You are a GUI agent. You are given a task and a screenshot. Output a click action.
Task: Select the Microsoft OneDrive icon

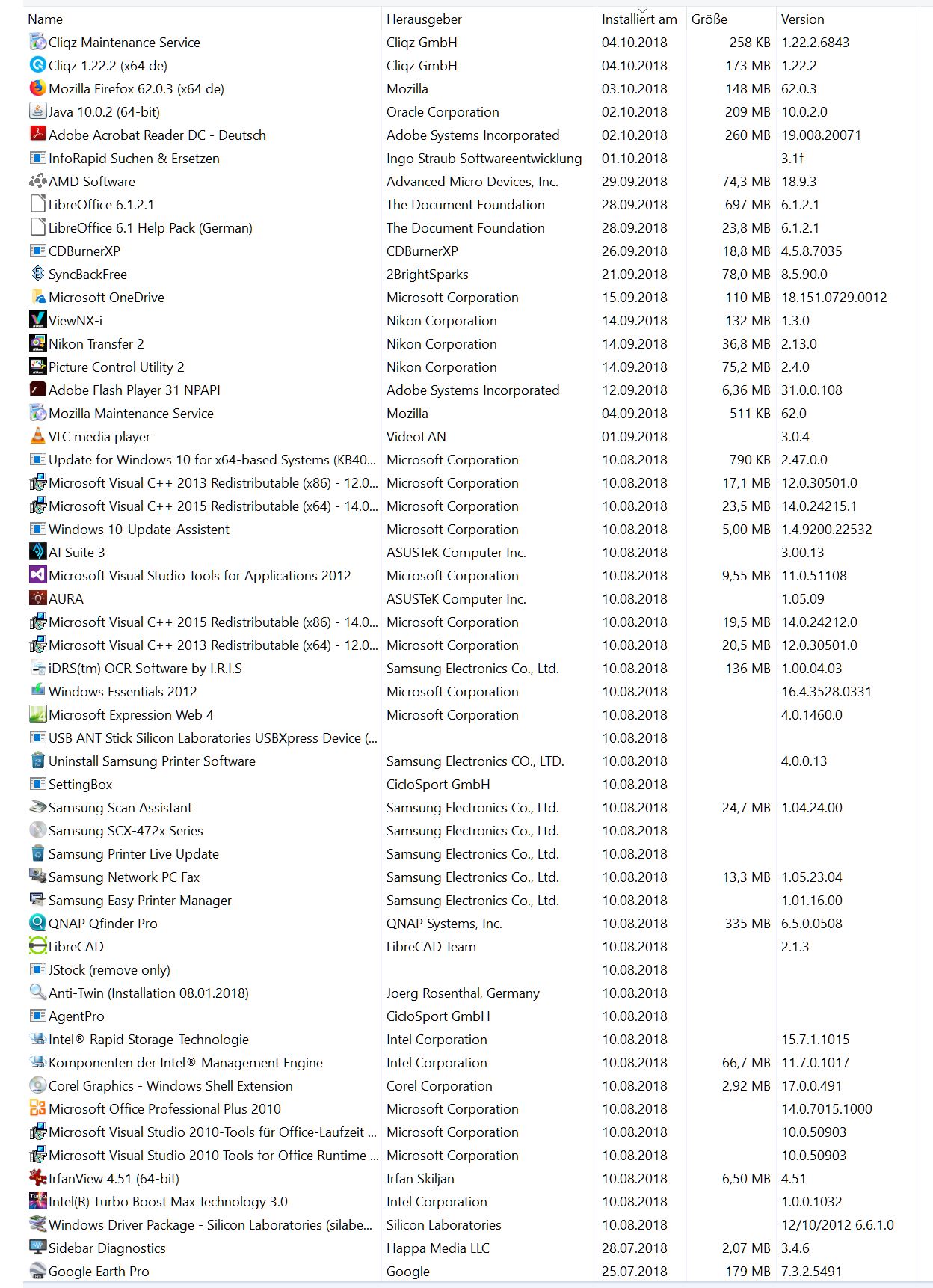[37, 297]
